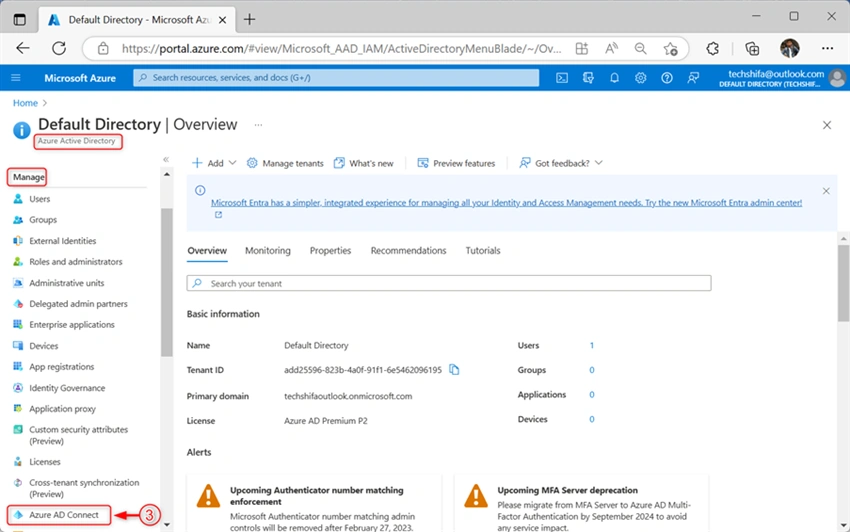Image resolution: width=850 pixels, height=532 pixels.
Task: Click the Delegated admin partners icon
Action: point(18,304)
